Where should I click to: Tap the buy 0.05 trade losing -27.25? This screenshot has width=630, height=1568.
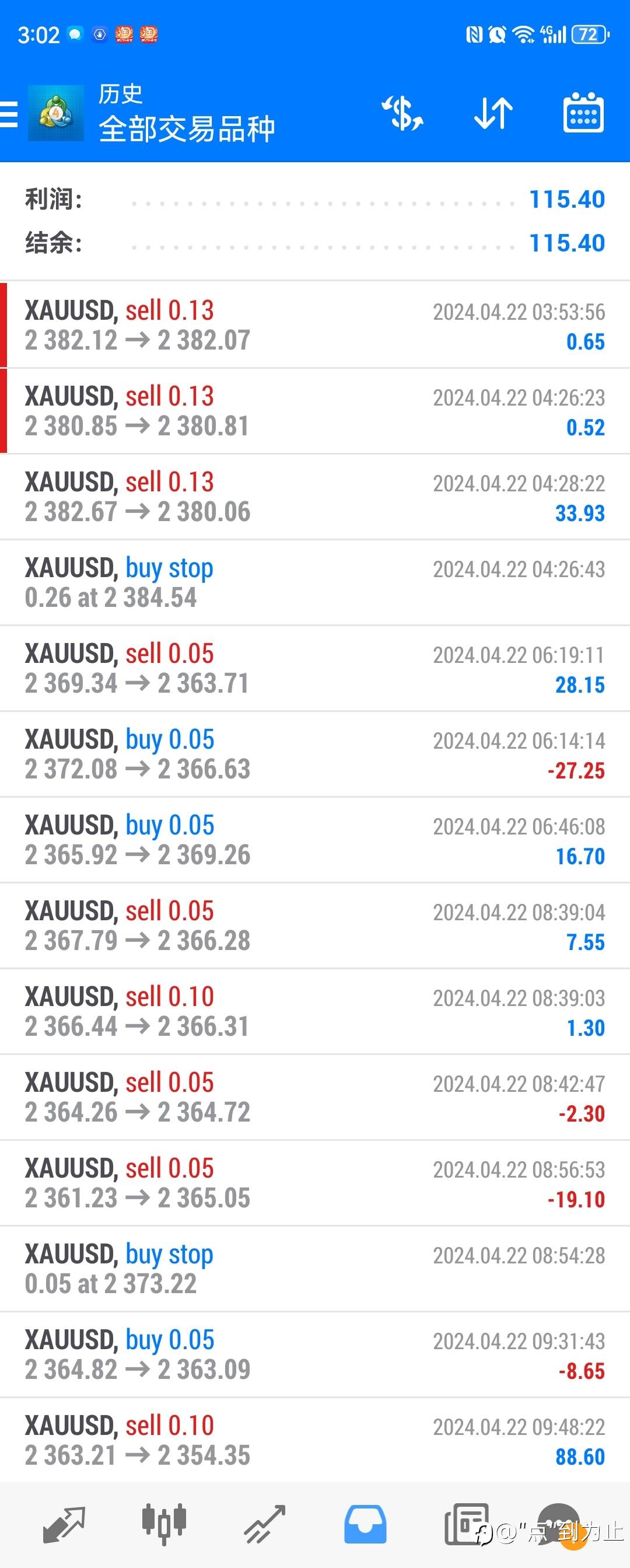click(314, 754)
